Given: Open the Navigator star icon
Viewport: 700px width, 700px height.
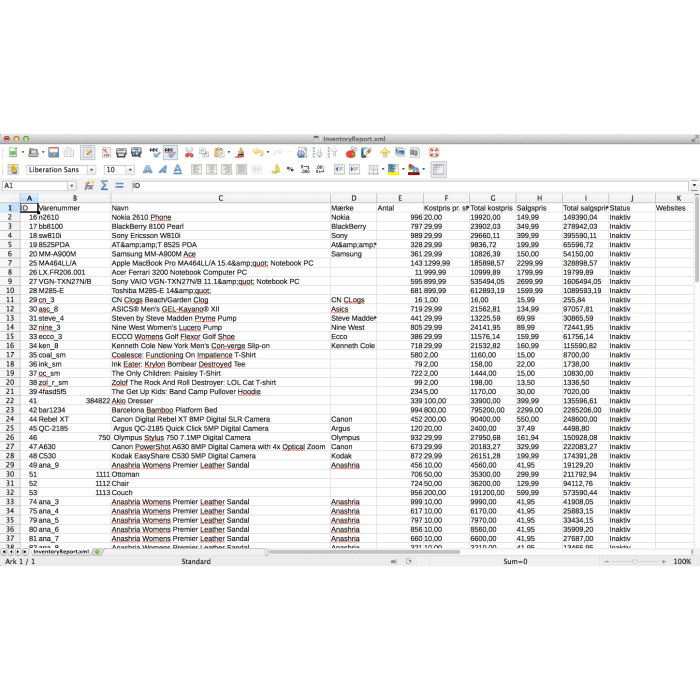Looking at the screenshot, I should [384, 153].
